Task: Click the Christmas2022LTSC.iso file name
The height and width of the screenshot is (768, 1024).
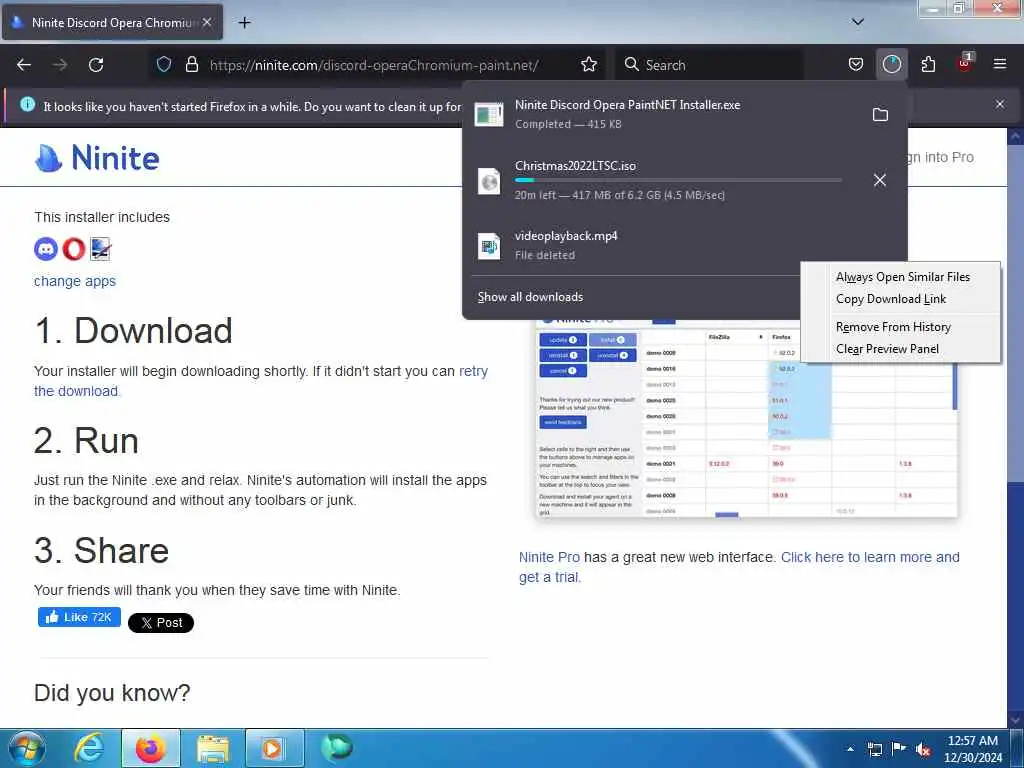Action: pos(575,166)
